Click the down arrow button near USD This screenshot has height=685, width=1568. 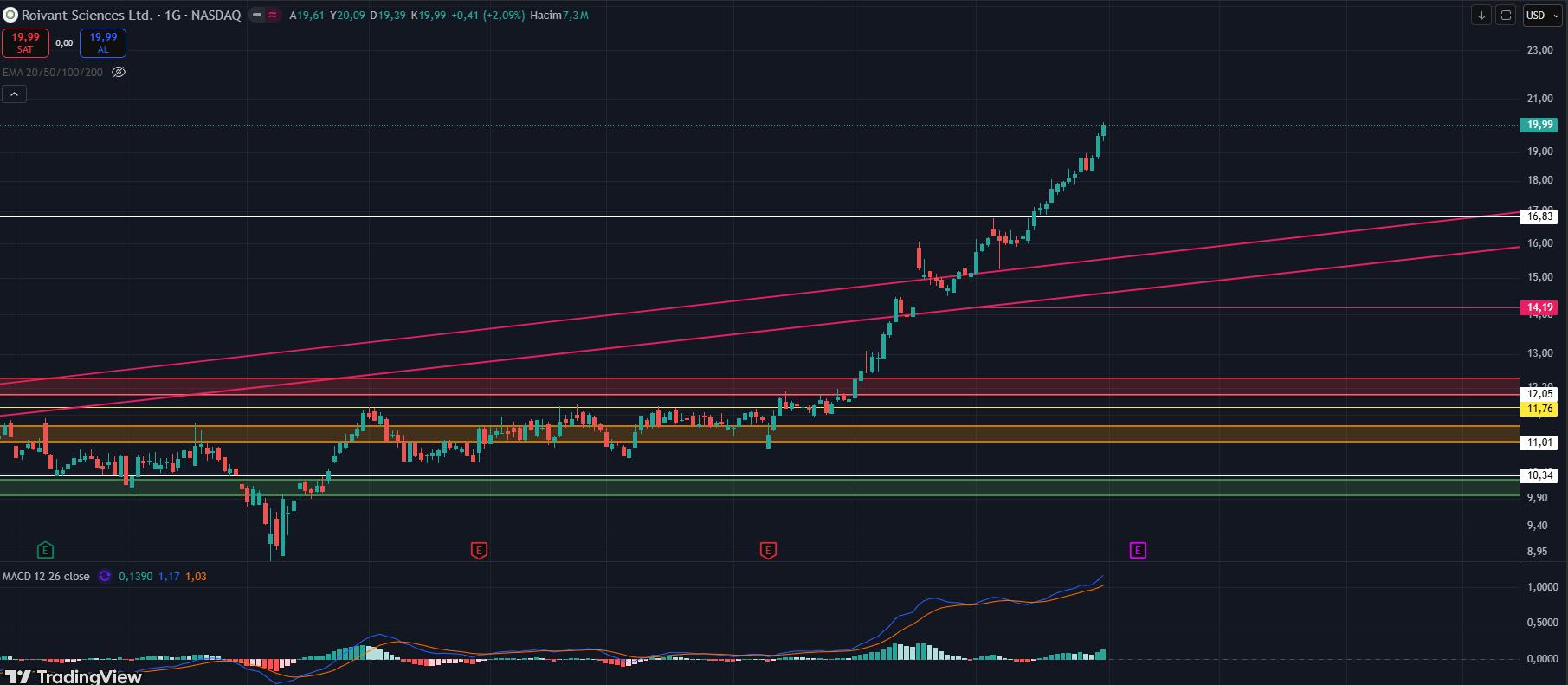point(1481,15)
